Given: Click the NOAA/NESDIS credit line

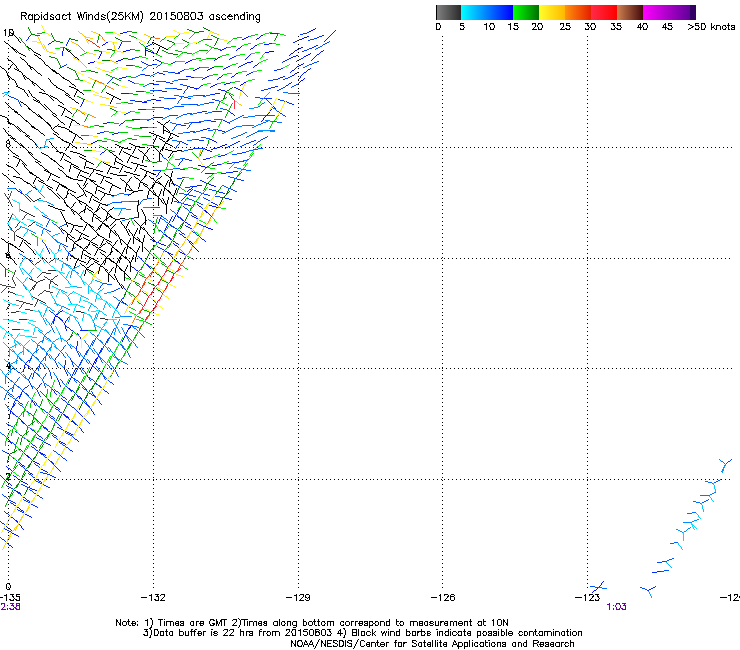Looking at the screenshot, I should coord(432,644).
